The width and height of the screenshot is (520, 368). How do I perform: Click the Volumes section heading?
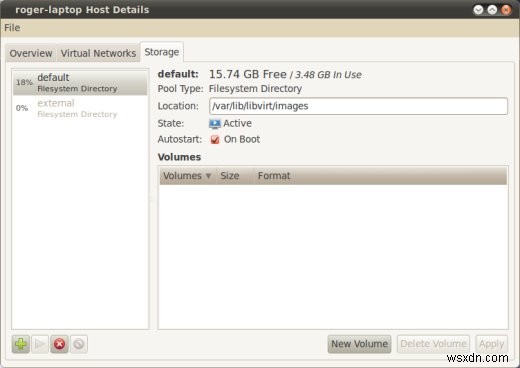tap(179, 157)
